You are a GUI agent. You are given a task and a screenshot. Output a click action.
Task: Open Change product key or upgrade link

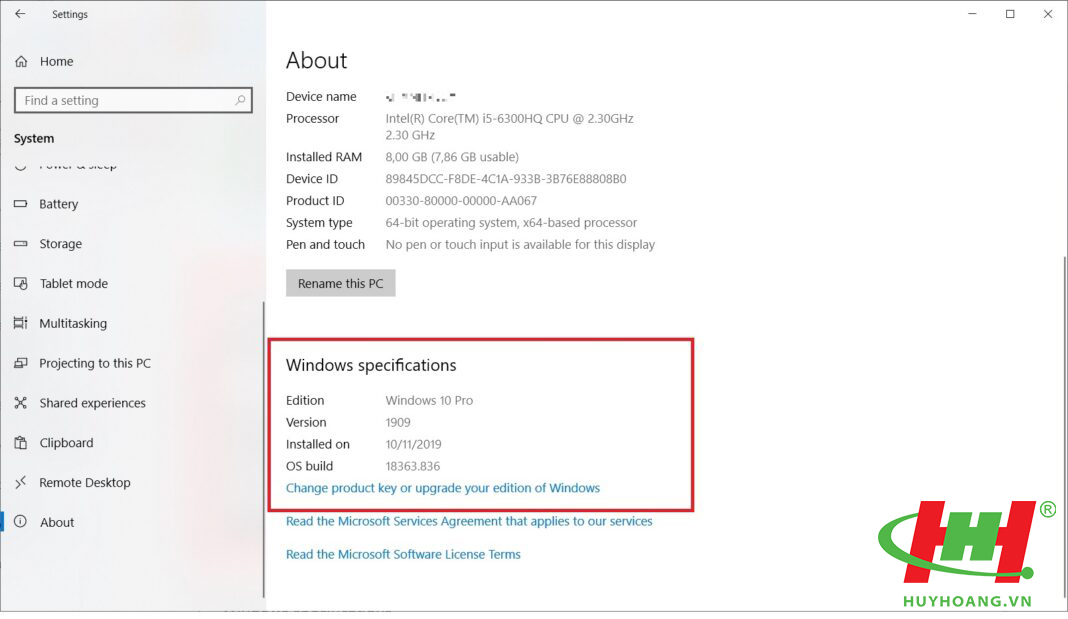pyautogui.click(x=443, y=488)
